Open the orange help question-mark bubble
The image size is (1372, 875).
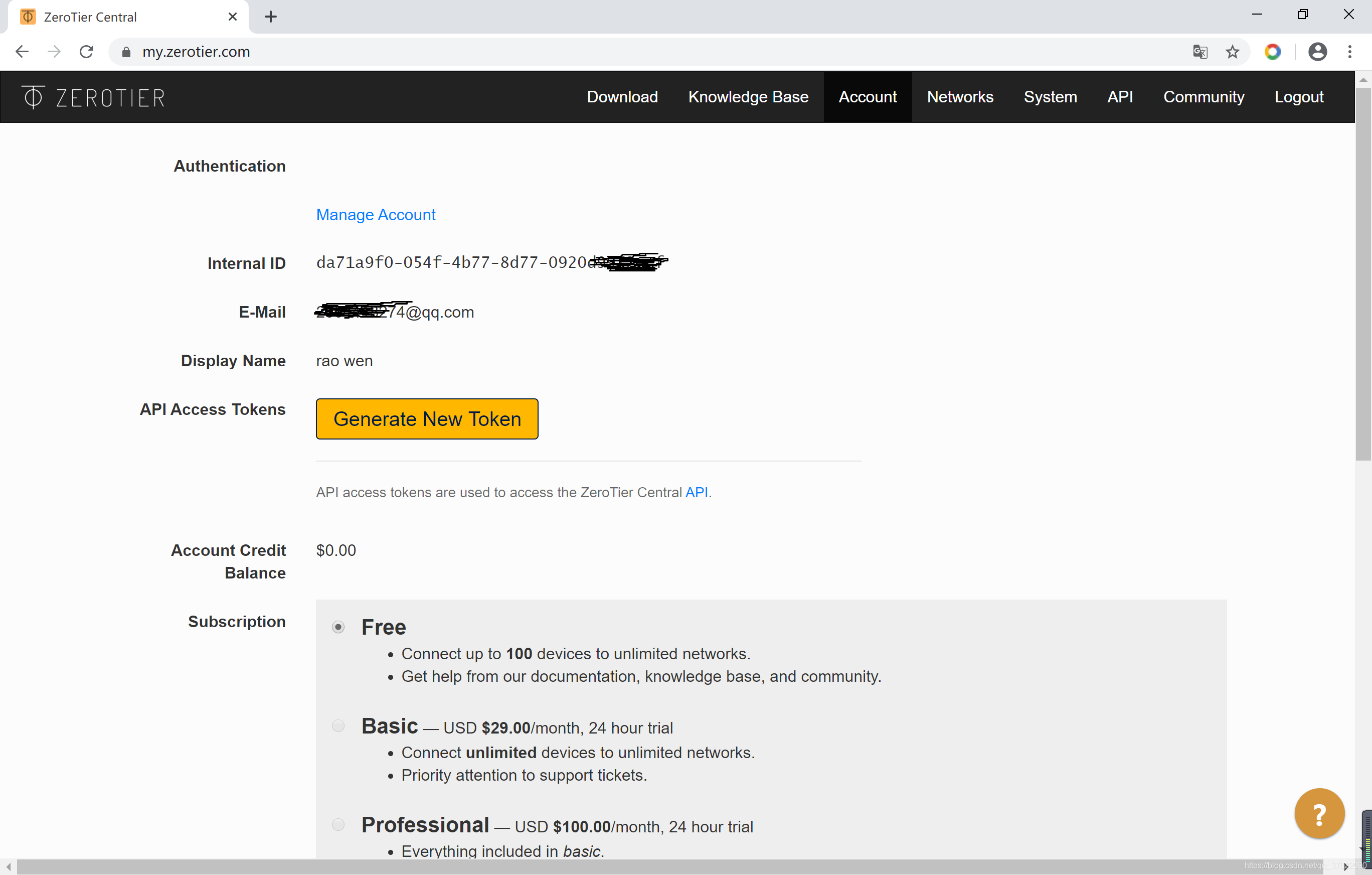[x=1319, y=813]
